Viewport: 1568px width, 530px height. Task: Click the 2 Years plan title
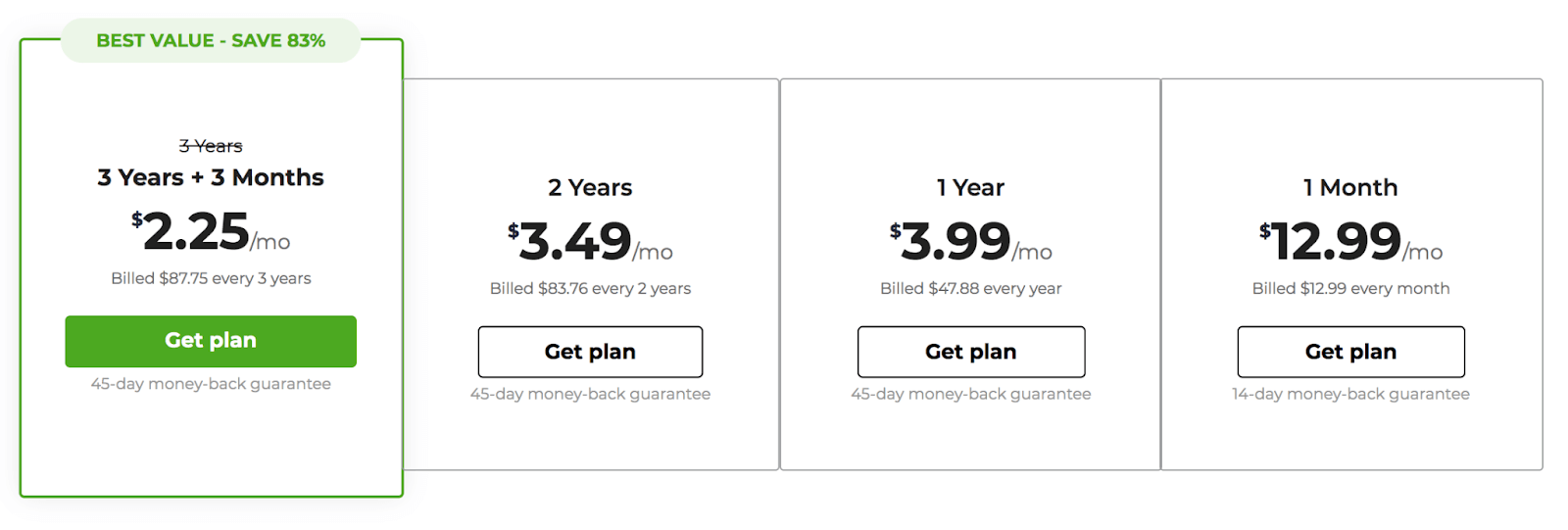pos(590,187)
